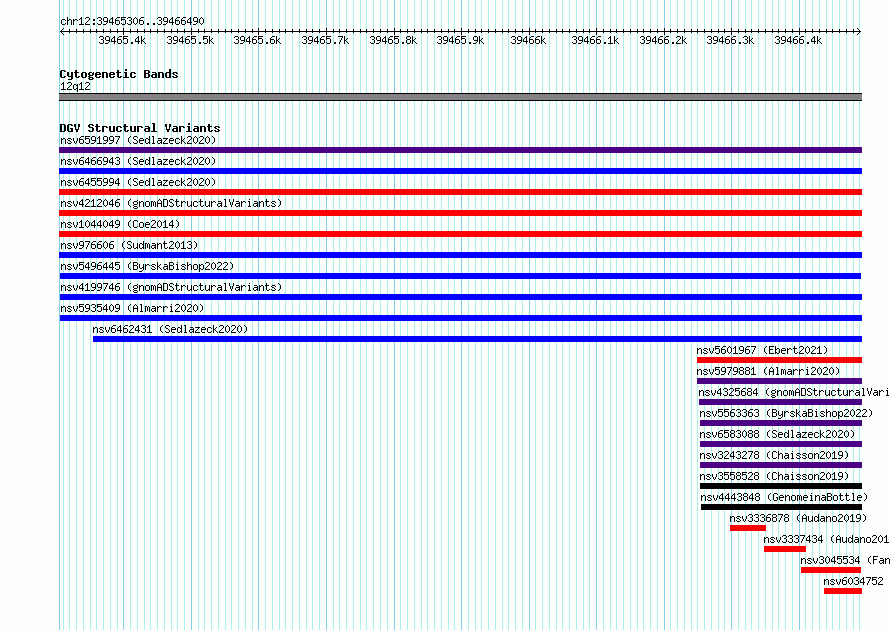
Task: Open nsv5601967 (Ebert2021) label
Action: (762, 350)
